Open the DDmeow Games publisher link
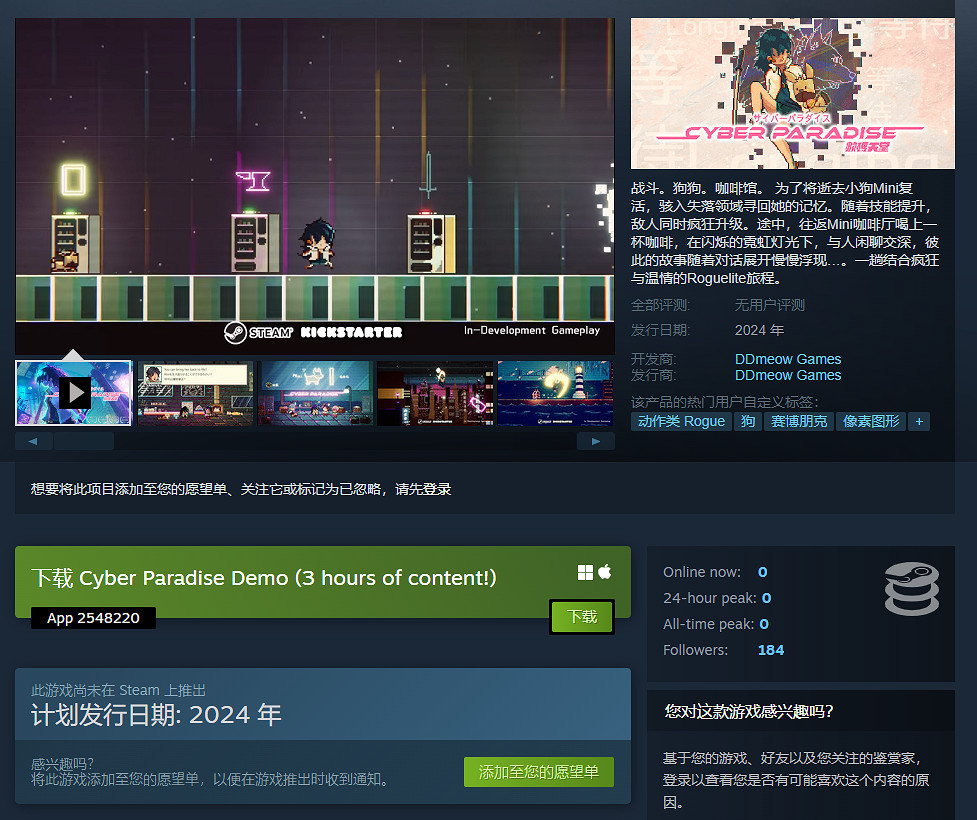 (788, 375)
